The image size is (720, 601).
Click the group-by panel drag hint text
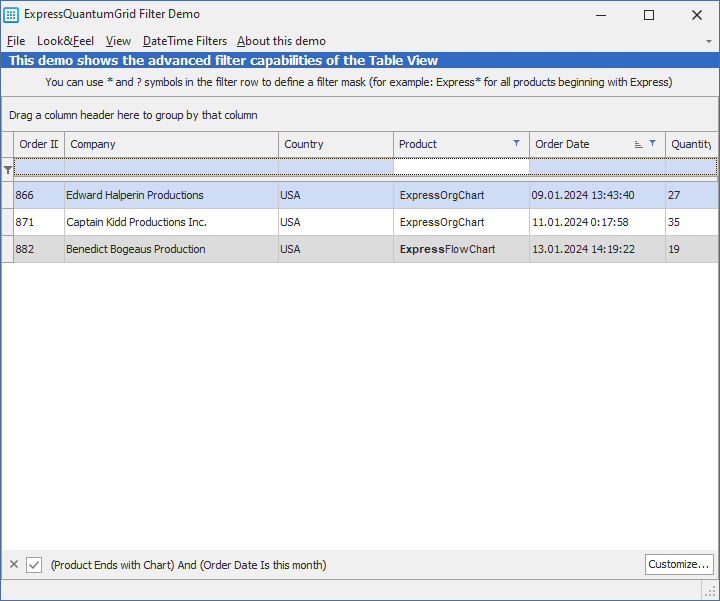pos(133,115)
